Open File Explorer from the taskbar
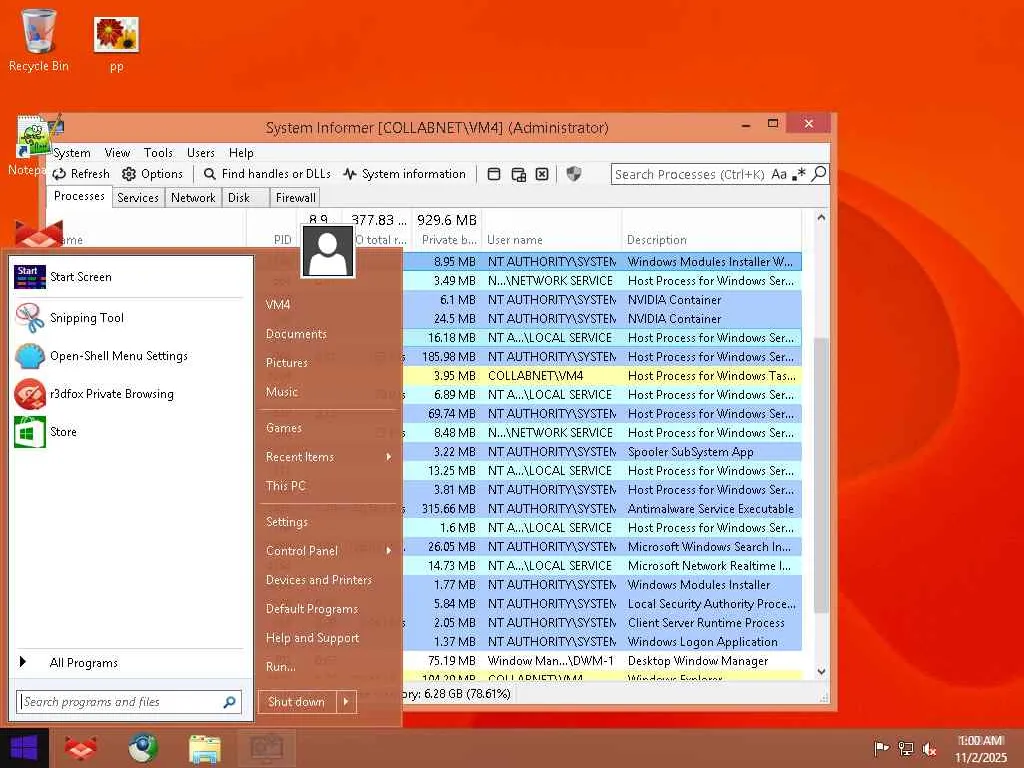1024x768 pixels. 204,748
